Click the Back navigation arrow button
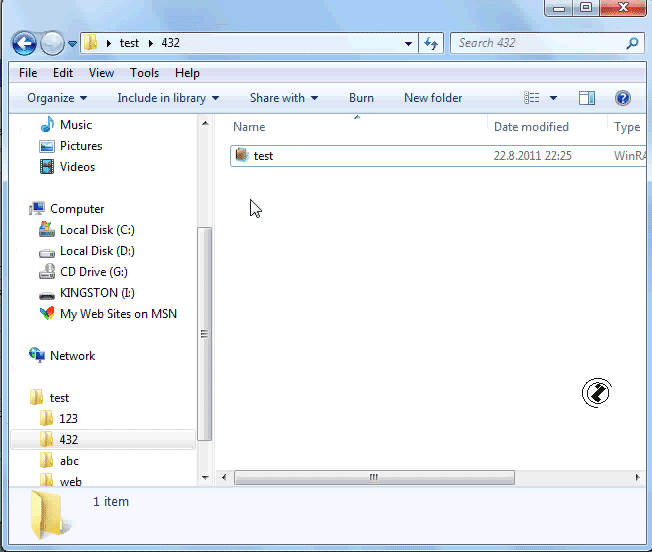The height and width of the screenshot is (552, 652). pyautogui.click(x=25, y=43)
